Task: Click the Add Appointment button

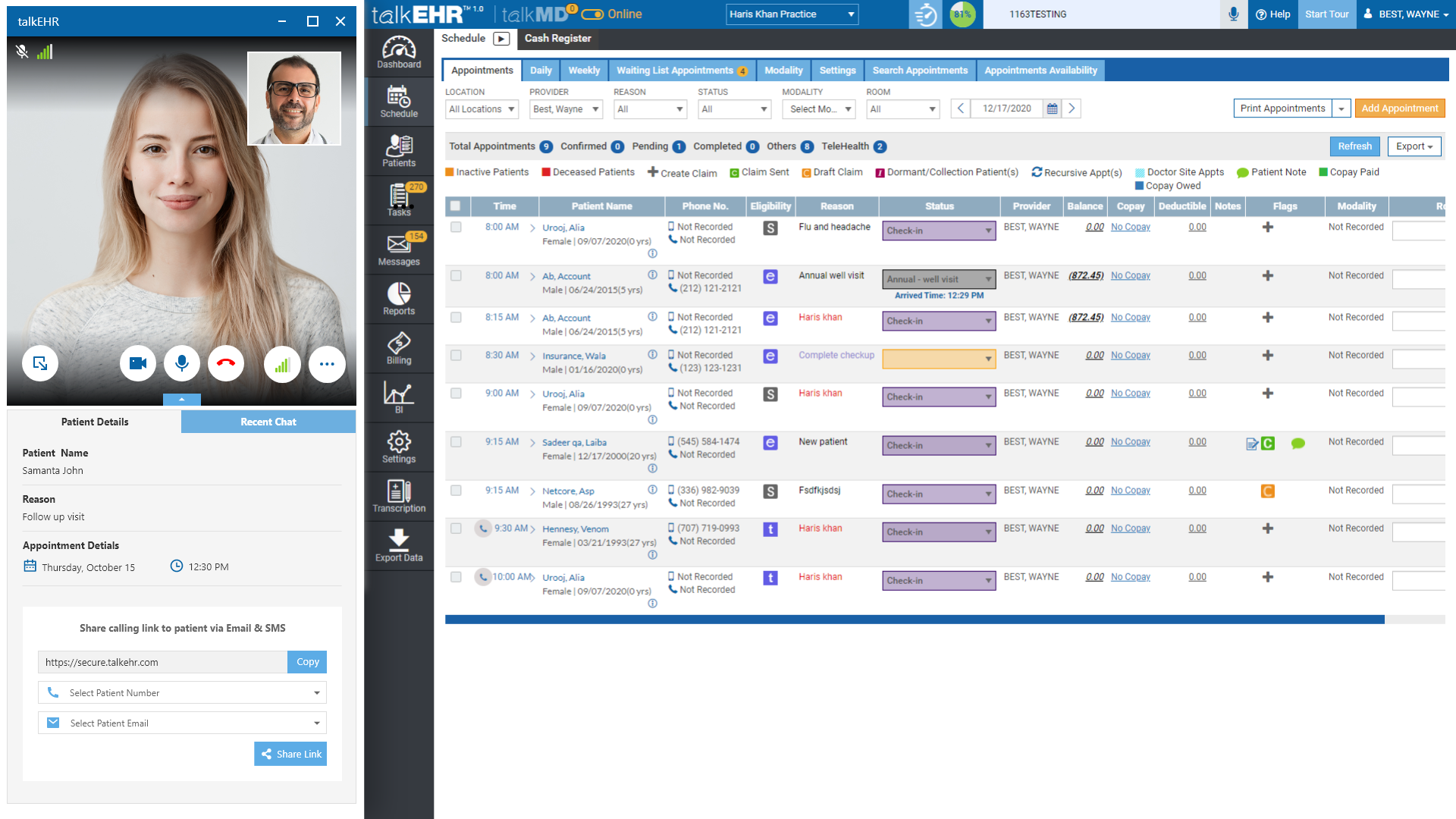Action: point(1399,108)
